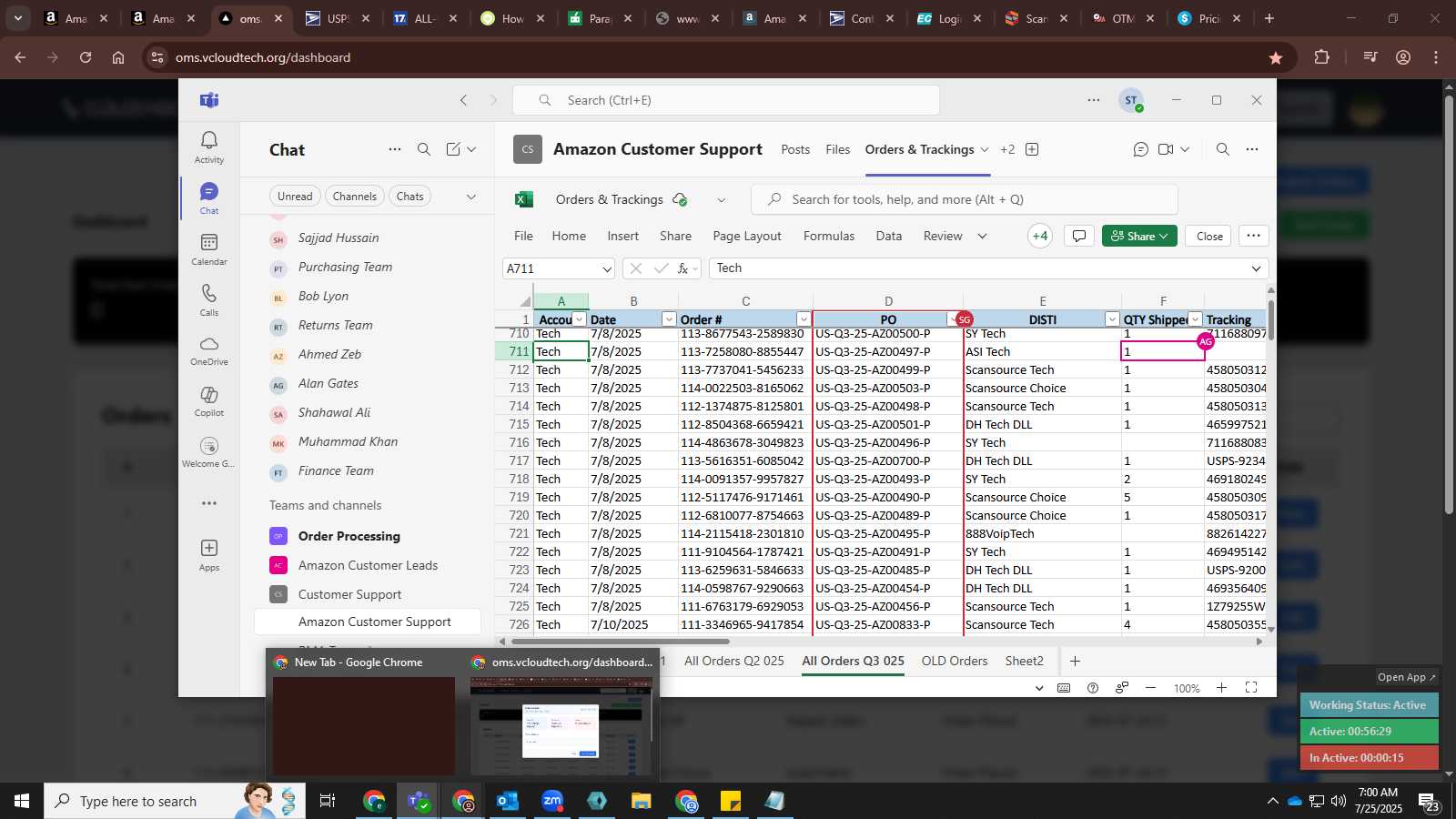
Task: Switch to OLD Orders sheet tab
Action: 955,661
